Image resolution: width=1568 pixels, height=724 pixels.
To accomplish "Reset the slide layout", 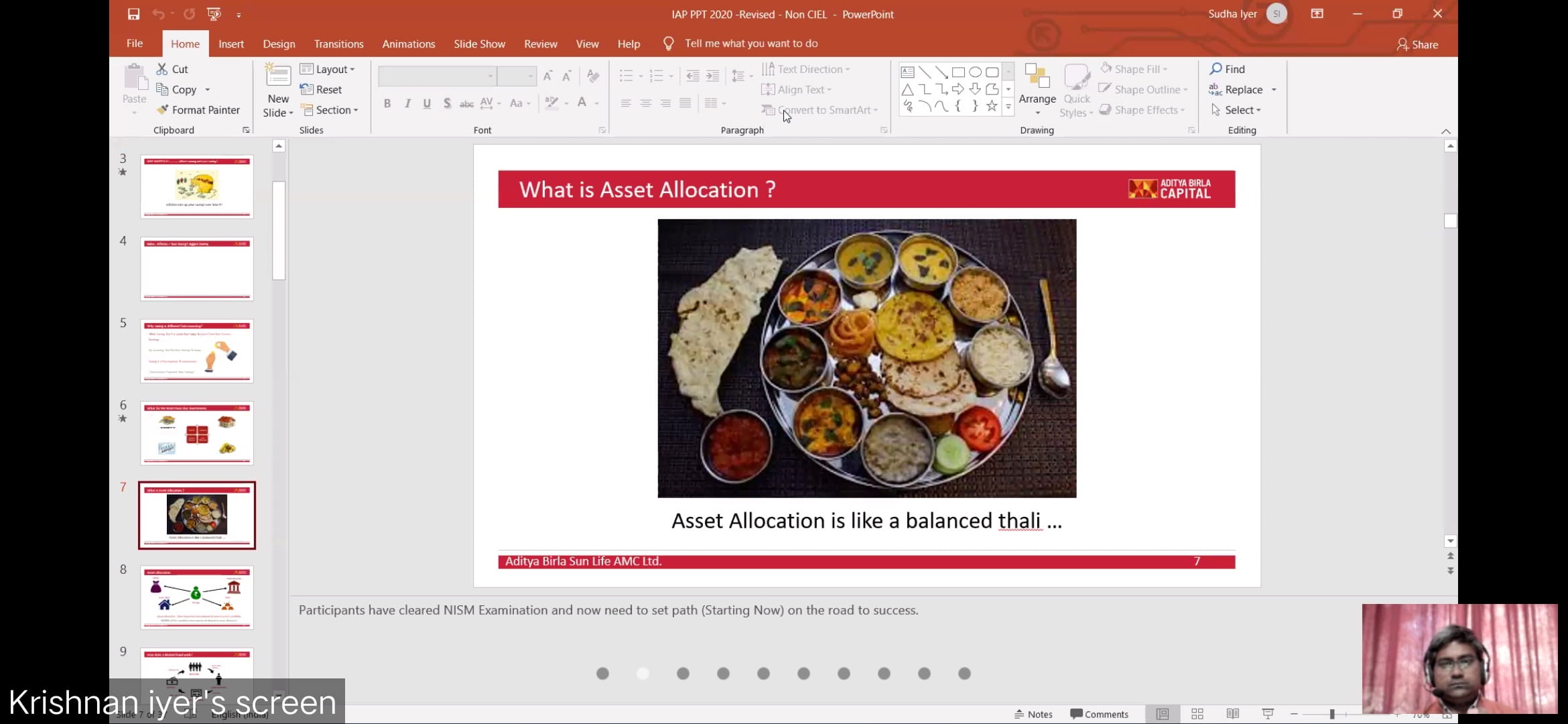I will click(322, 90).
